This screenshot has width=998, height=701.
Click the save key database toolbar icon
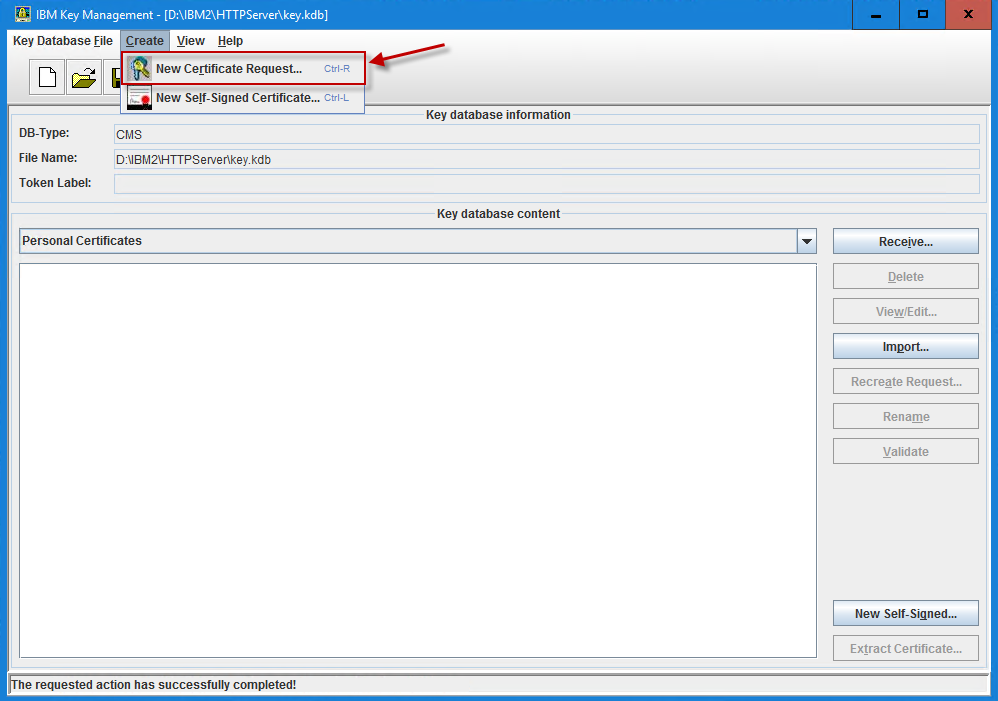pyautogui.click(x=115, y=76)
